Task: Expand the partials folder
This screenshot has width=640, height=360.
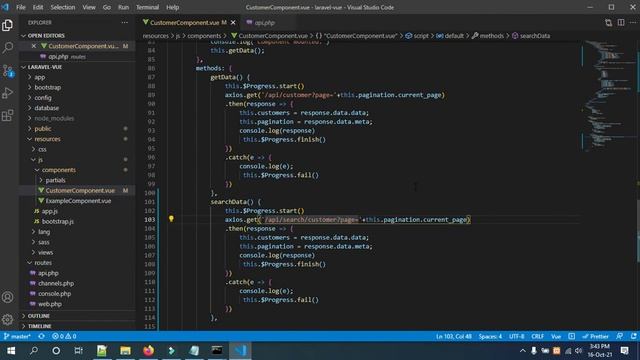Action: pos(56,180)
